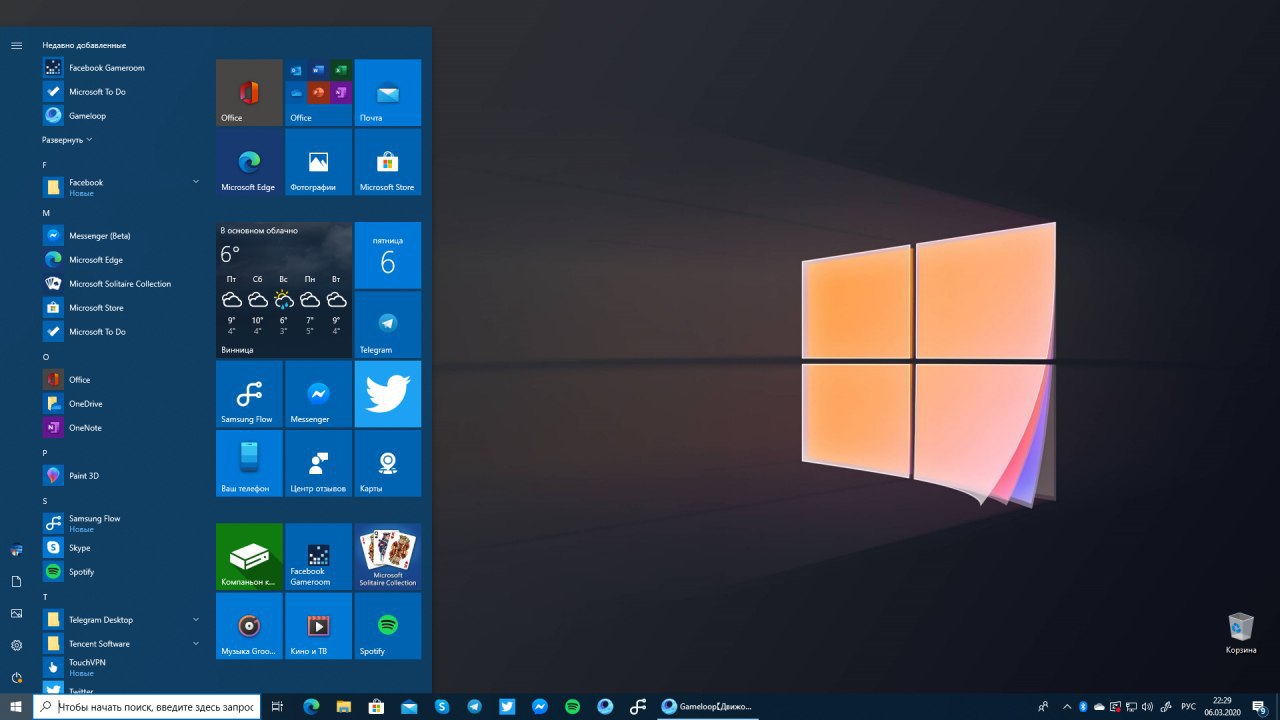The width and height of the screenshot is (1280, 720).
Task: Select the Корзина recycle bin on desktop
Action: click(1241, 634)
